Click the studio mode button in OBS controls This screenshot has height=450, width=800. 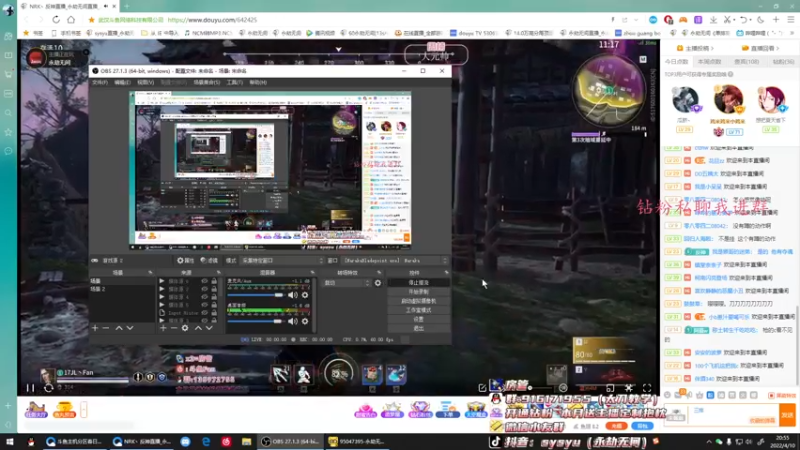tap(419, 310)
